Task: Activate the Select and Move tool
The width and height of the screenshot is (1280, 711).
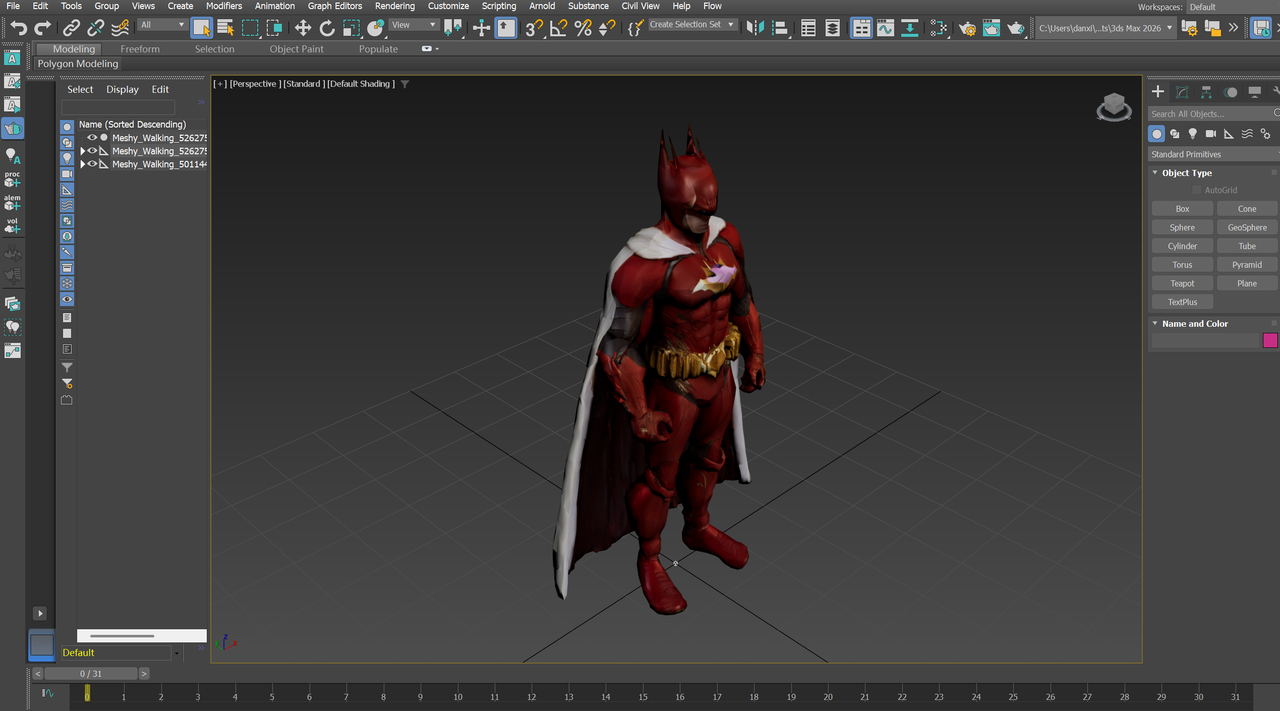Action: pos(303,28)
